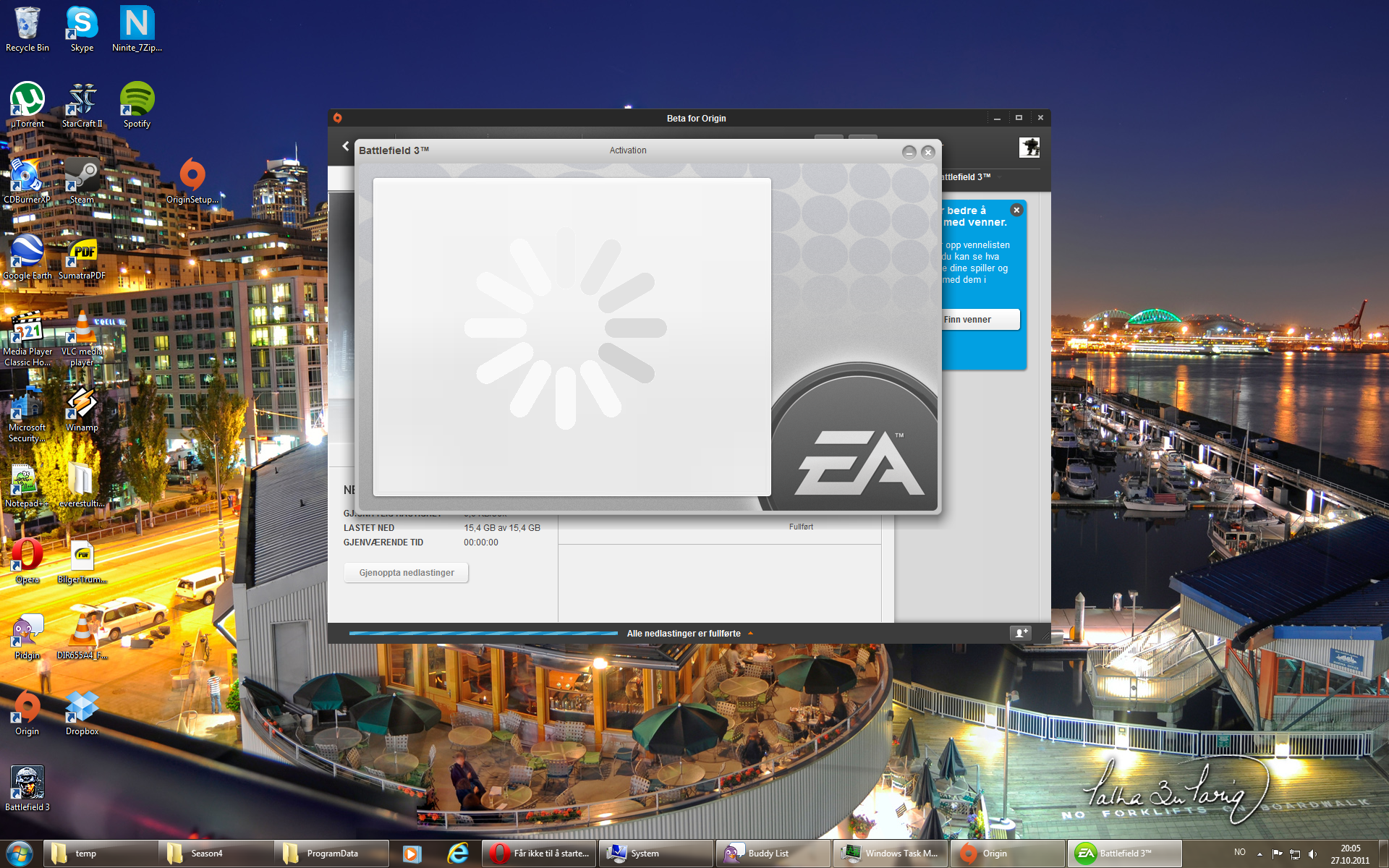This screenshot has width=1389, height=868.
Task: Open µTorrent desktop shortcut
Action: point(27,105)
